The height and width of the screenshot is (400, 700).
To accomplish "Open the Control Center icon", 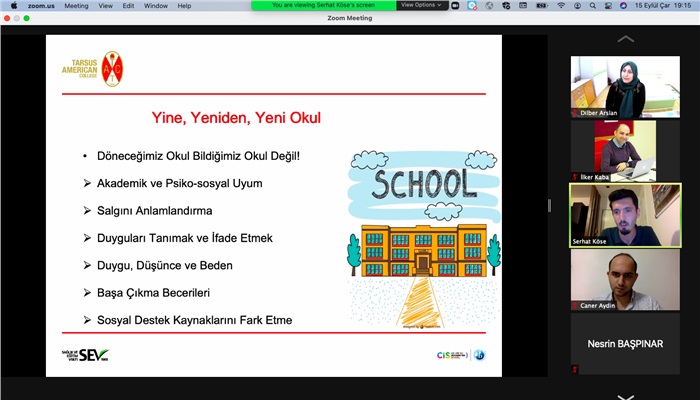I will tap(608, 5).
